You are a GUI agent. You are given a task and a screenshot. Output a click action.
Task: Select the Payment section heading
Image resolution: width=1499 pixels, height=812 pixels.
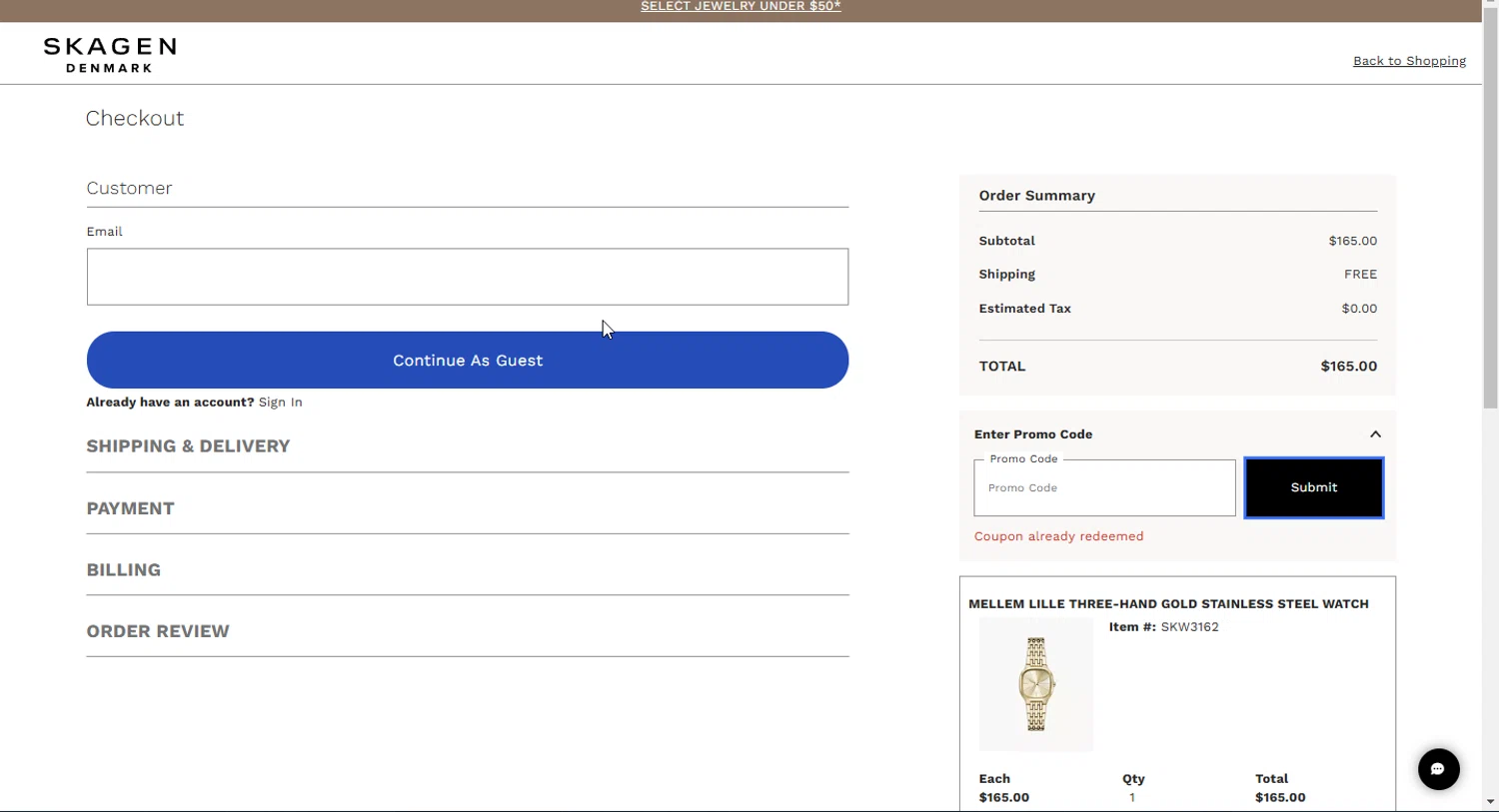coord(130,508)
